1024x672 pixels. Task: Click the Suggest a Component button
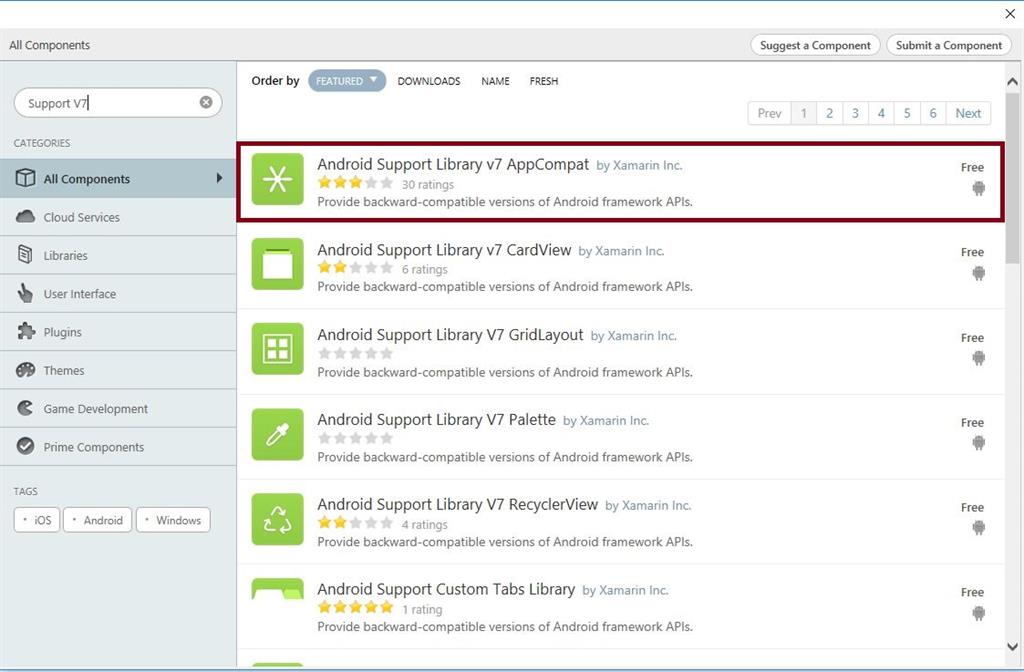coord(815,45)
